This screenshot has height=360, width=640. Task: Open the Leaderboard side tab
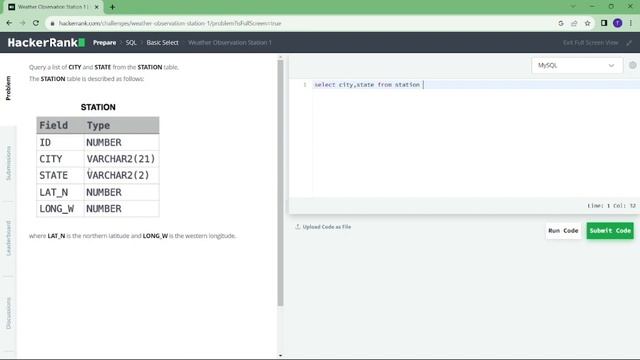click(x=8, y=238)
